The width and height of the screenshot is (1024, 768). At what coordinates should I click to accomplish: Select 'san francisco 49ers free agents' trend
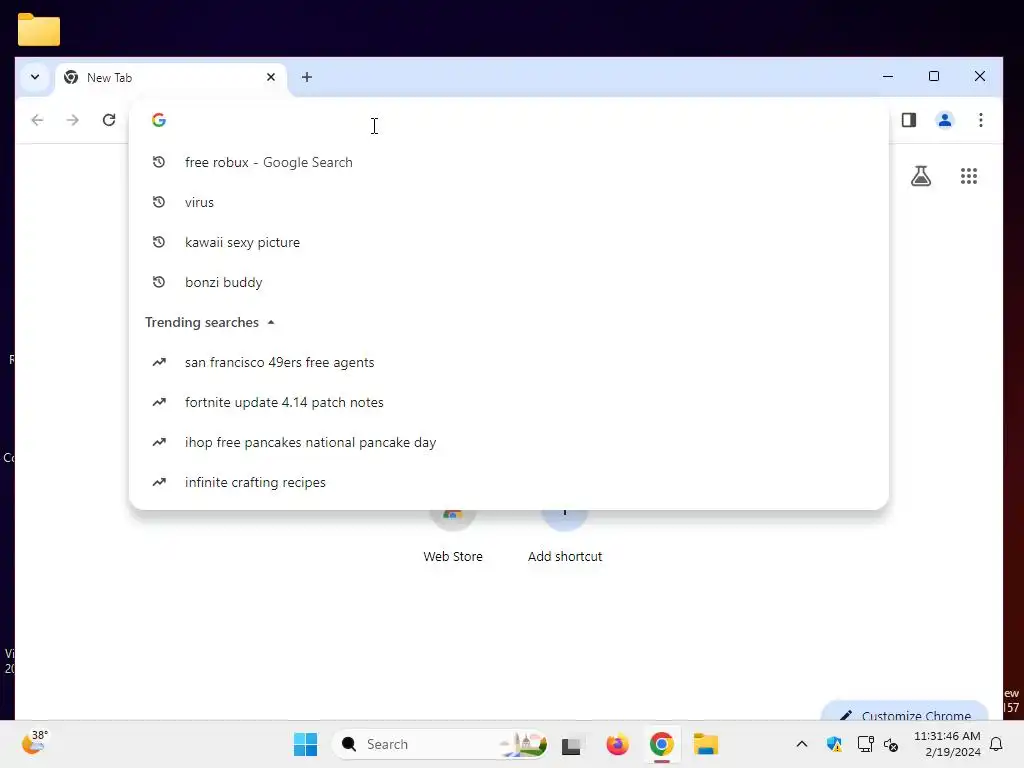[x=508, y=362]
